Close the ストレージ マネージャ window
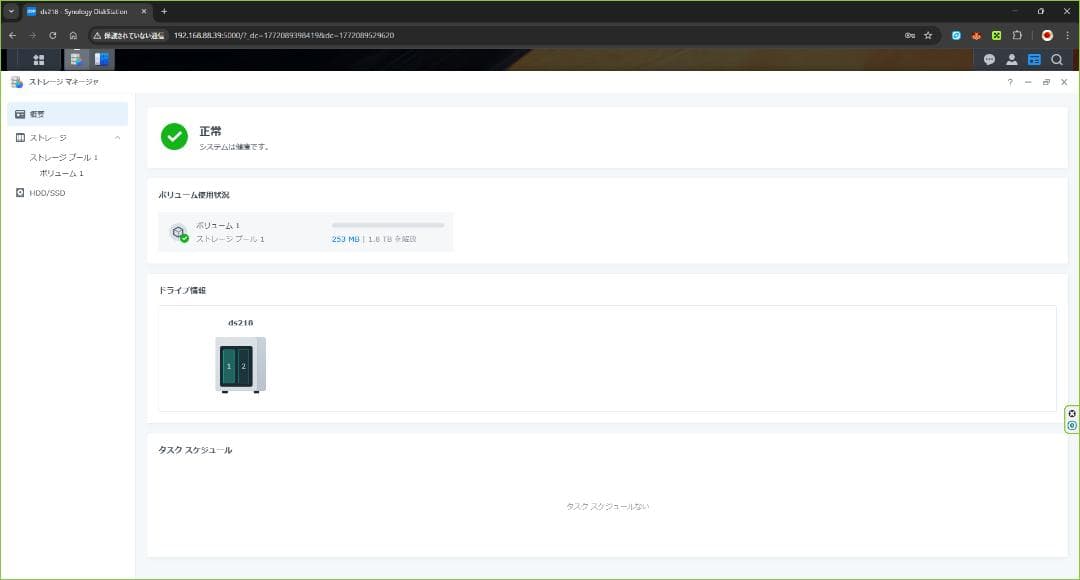1080x580 pixels. (1064, 82)
